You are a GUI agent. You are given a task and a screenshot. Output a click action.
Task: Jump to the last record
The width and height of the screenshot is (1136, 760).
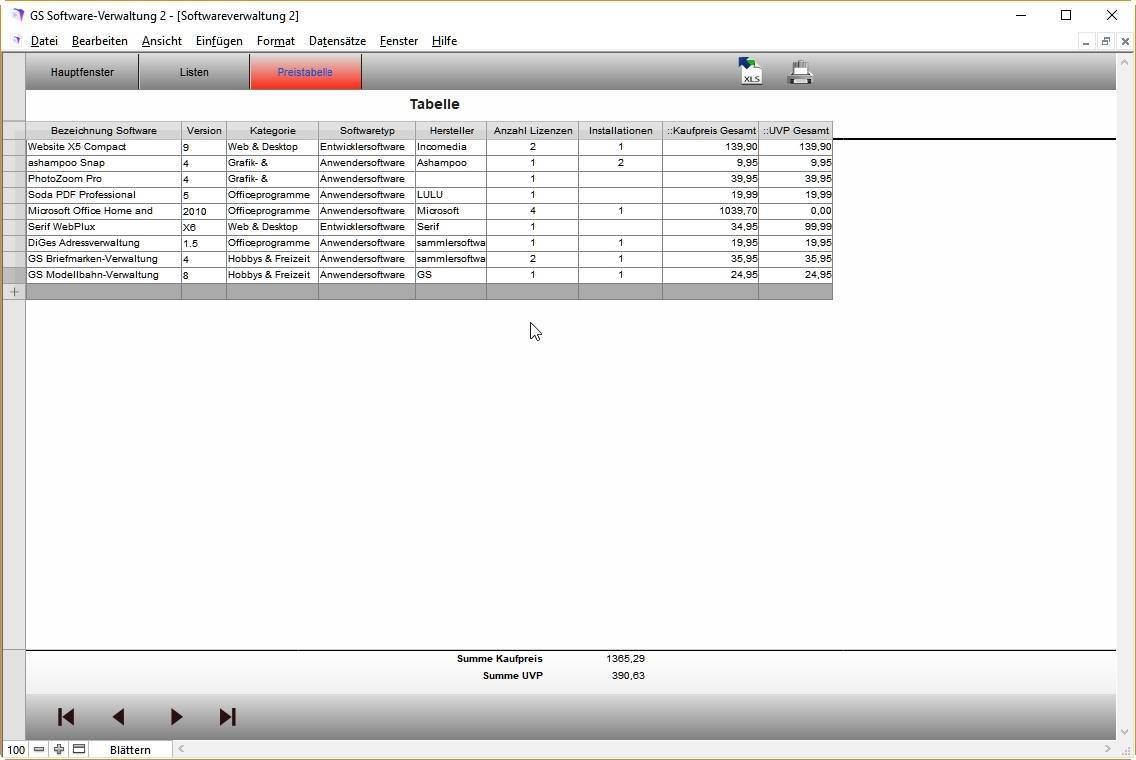point(227,717)
